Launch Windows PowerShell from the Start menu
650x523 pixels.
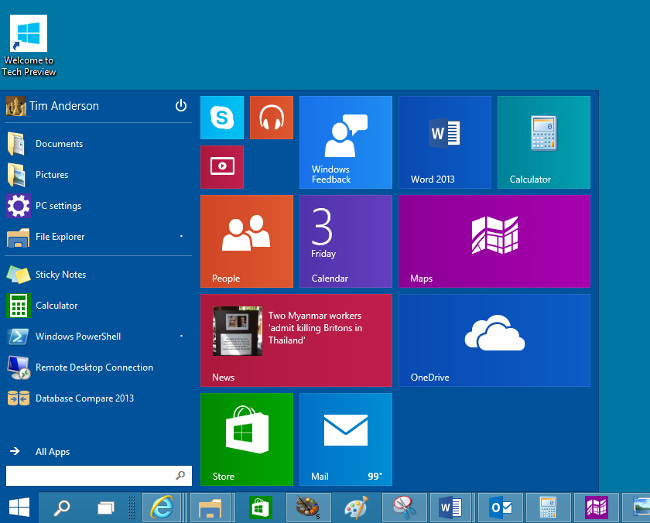click(98, 337)
